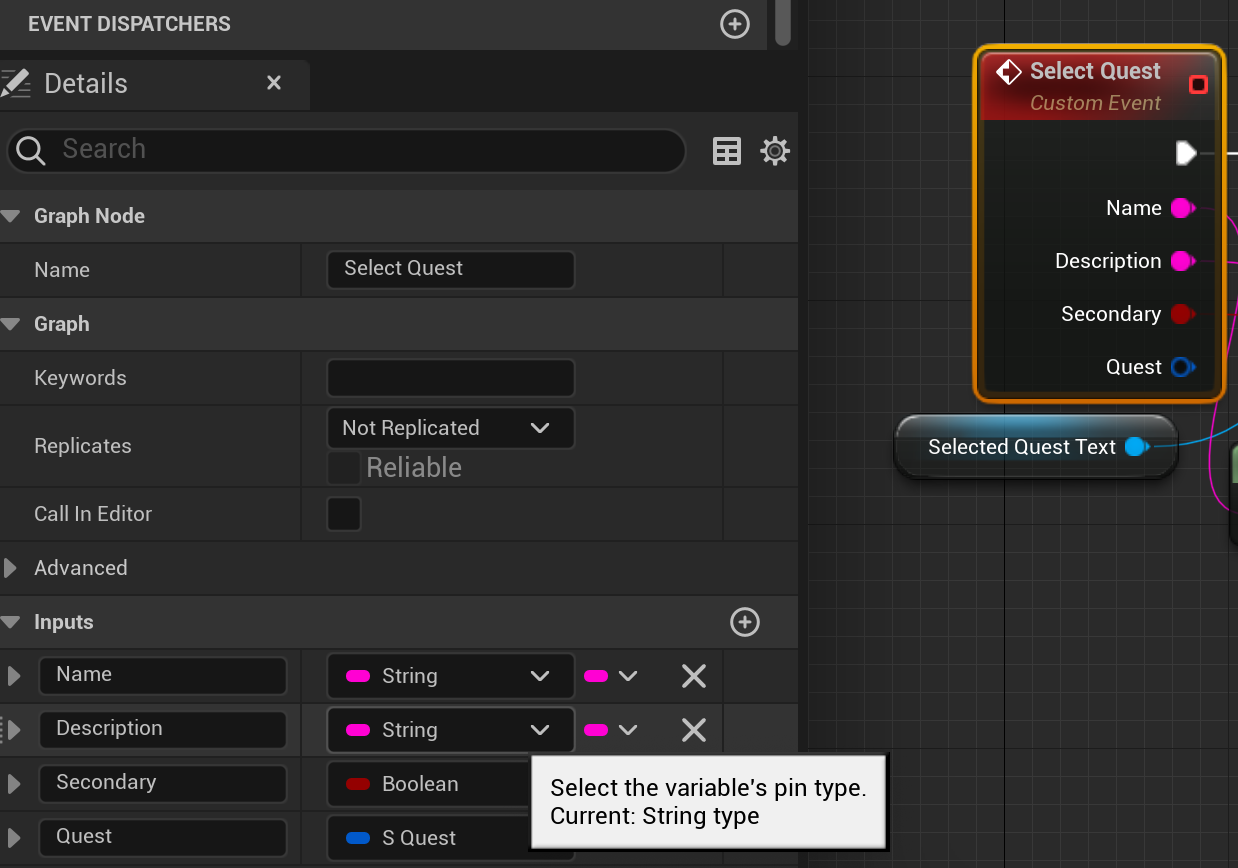1238x868 pixels.
Task: Open container type selector for Name
Action: tap(611, 676)
